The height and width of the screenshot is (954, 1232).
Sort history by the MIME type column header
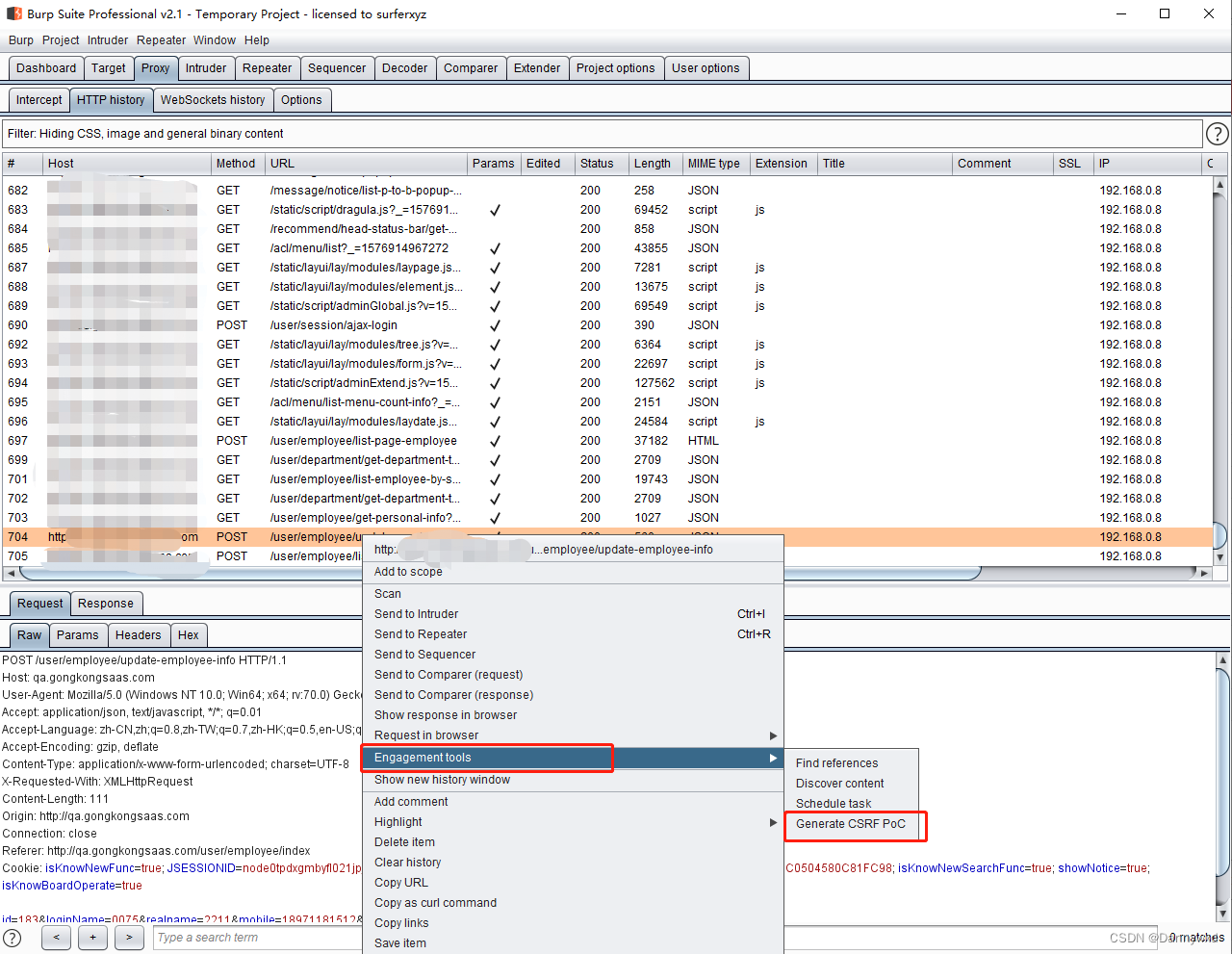pos(715,164)
